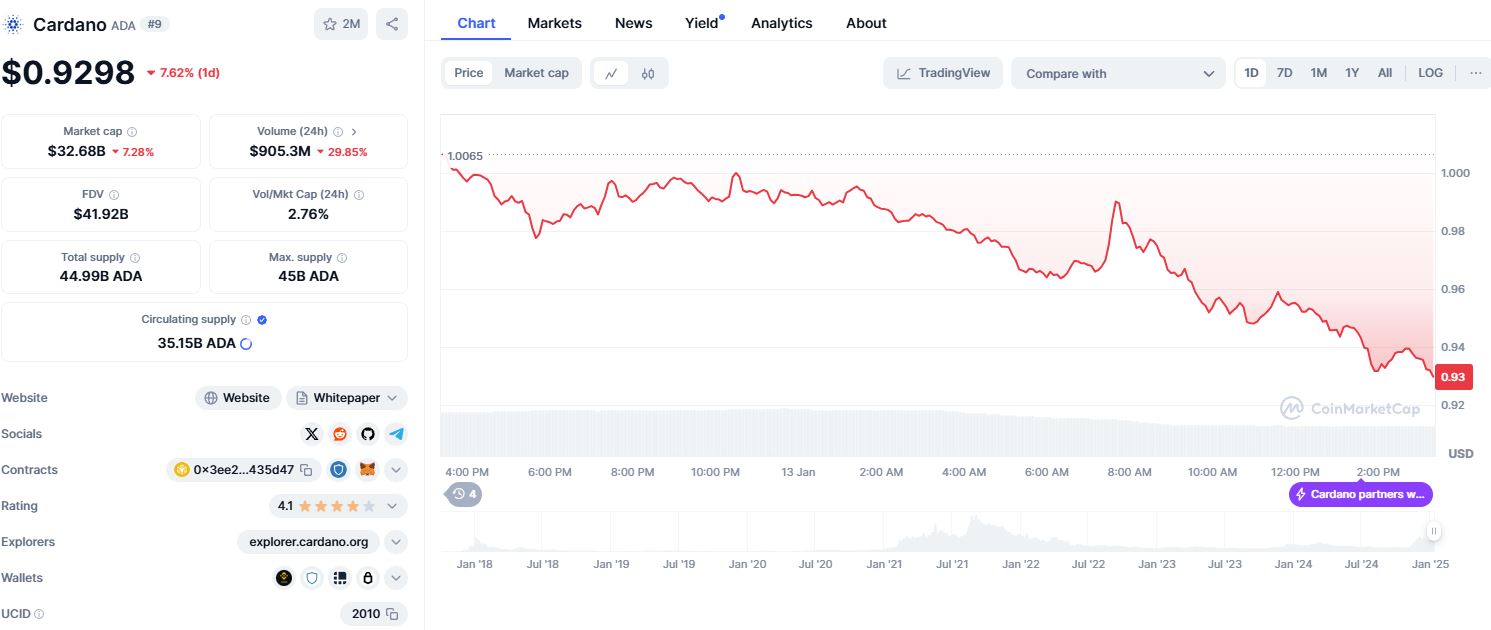Toggle LOG scale on the chart
Viewport: 1491px width, 630px height.
point(1431,73)
